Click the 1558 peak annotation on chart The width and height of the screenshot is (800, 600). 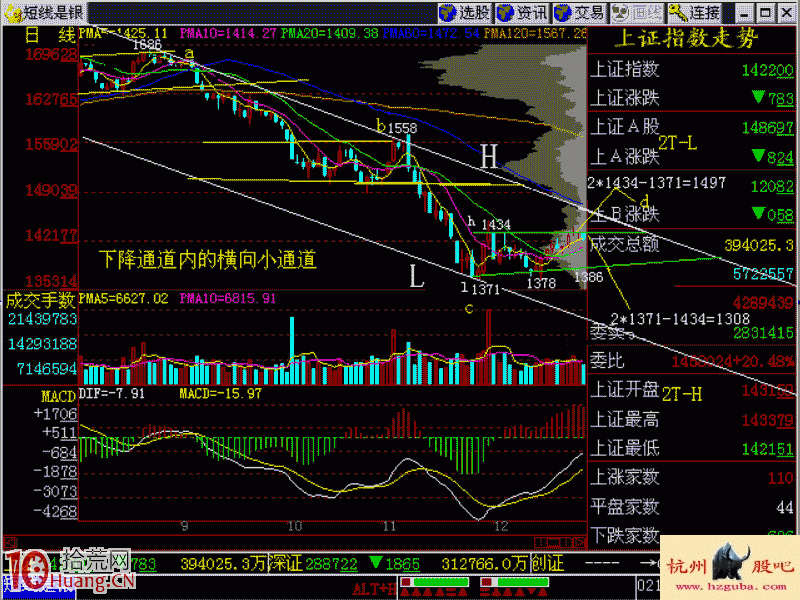tap(403, 129)
